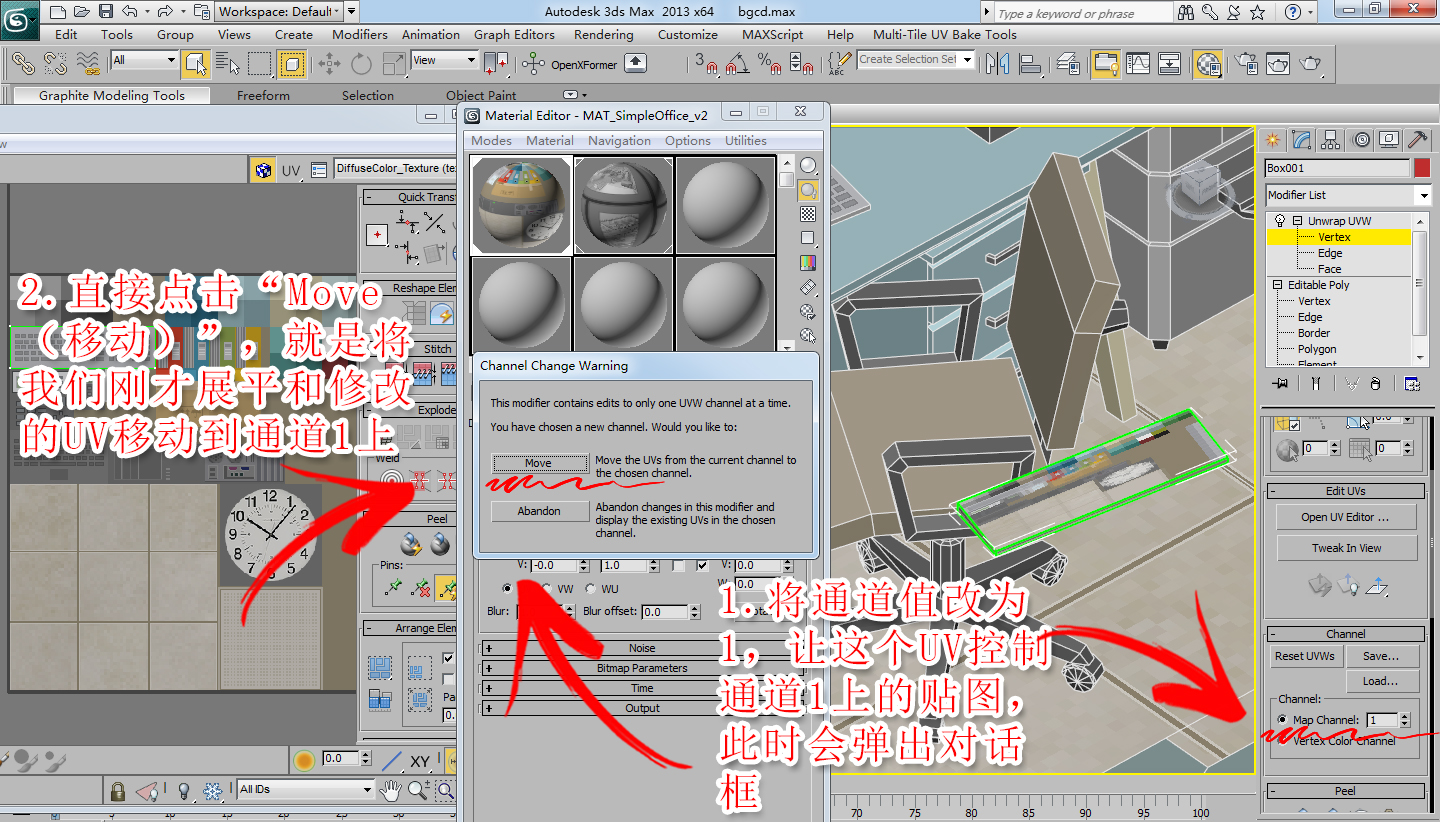1440x822 pixels.
Task: Activate the Select and Move tool
Action: [x=329, y=64]
